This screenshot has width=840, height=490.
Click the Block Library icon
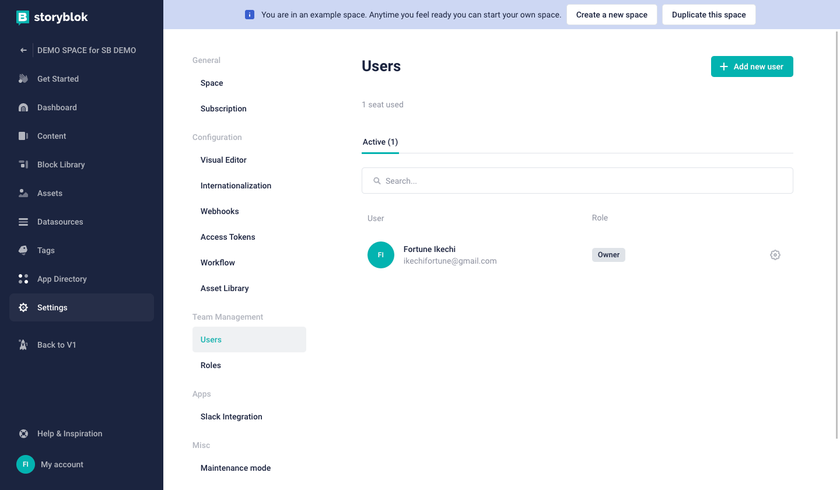[x=23, y=164]
